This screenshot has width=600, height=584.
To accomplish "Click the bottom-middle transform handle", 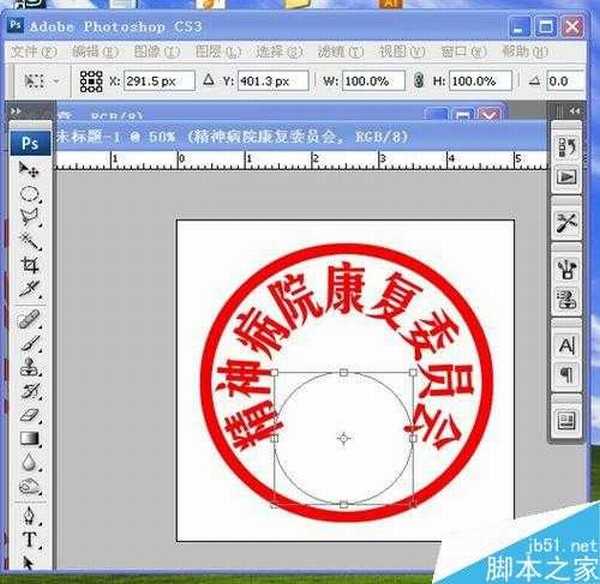I will coord(344,505).
